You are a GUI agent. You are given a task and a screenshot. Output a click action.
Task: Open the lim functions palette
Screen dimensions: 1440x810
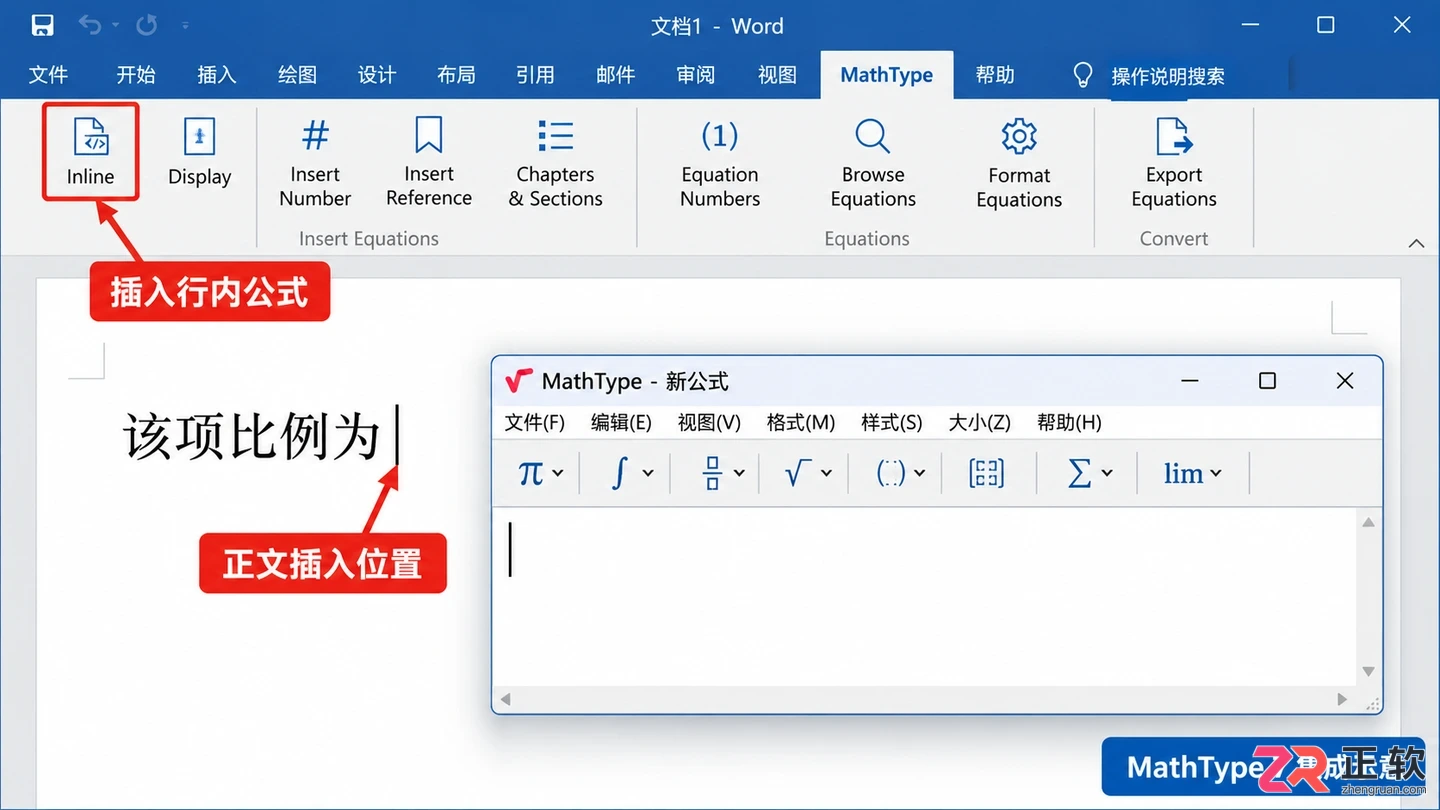click(x=1193, y=473)
